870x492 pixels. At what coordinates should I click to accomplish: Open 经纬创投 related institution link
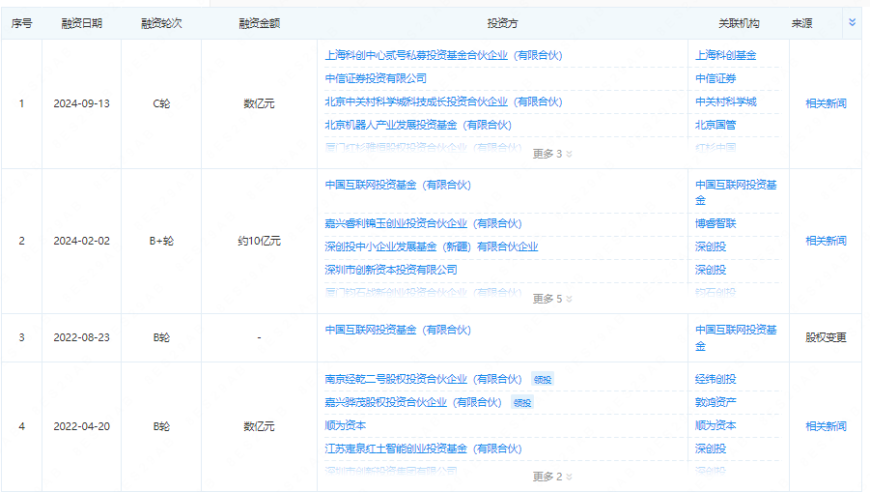(716, 379)
